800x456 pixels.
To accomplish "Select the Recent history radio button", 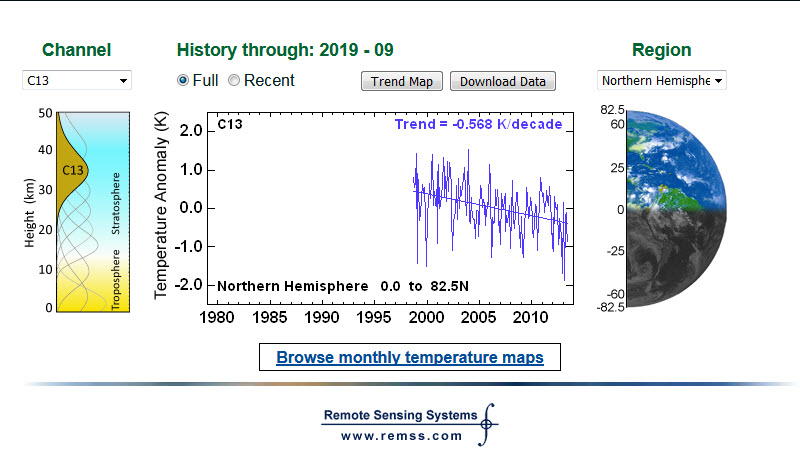I will pyautogui.click(x=234, y=81).
